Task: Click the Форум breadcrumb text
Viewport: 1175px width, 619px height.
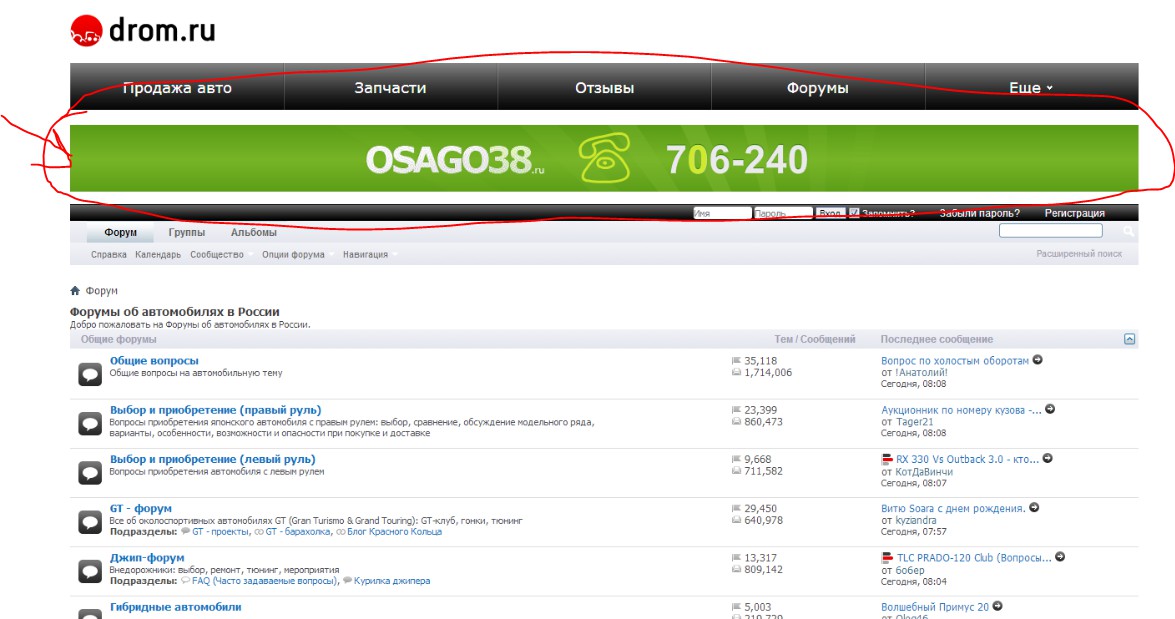Action: click(101, 291)
